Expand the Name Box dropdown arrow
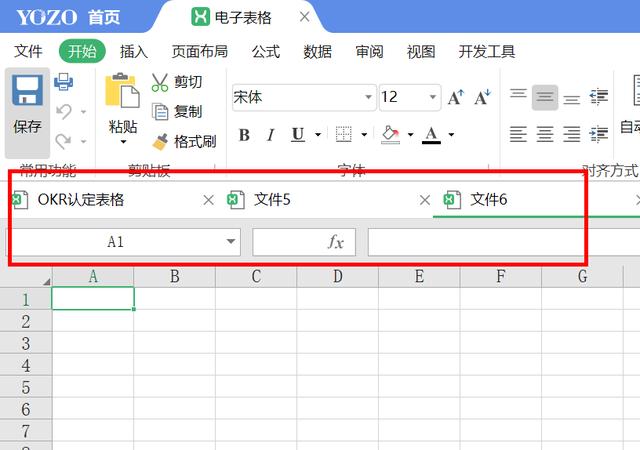Image resolution: width=640 pixels, height=450 pixels. click(x=232, y=242)
